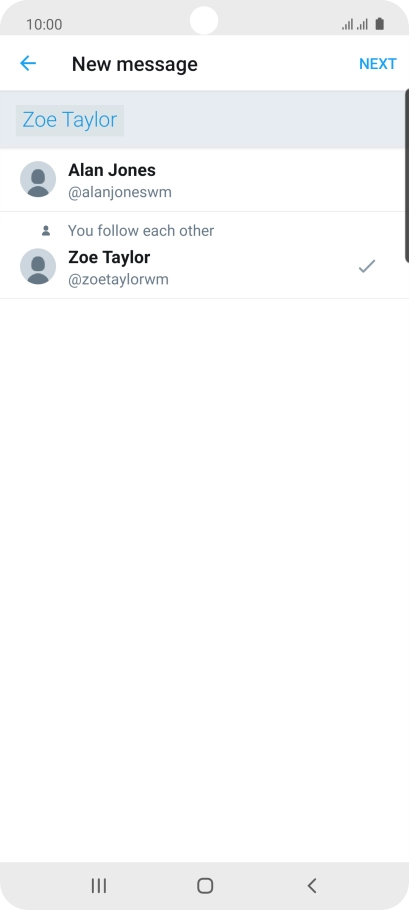Tap the Android home navigation button
409x910 pixels.
coord(205,886)
